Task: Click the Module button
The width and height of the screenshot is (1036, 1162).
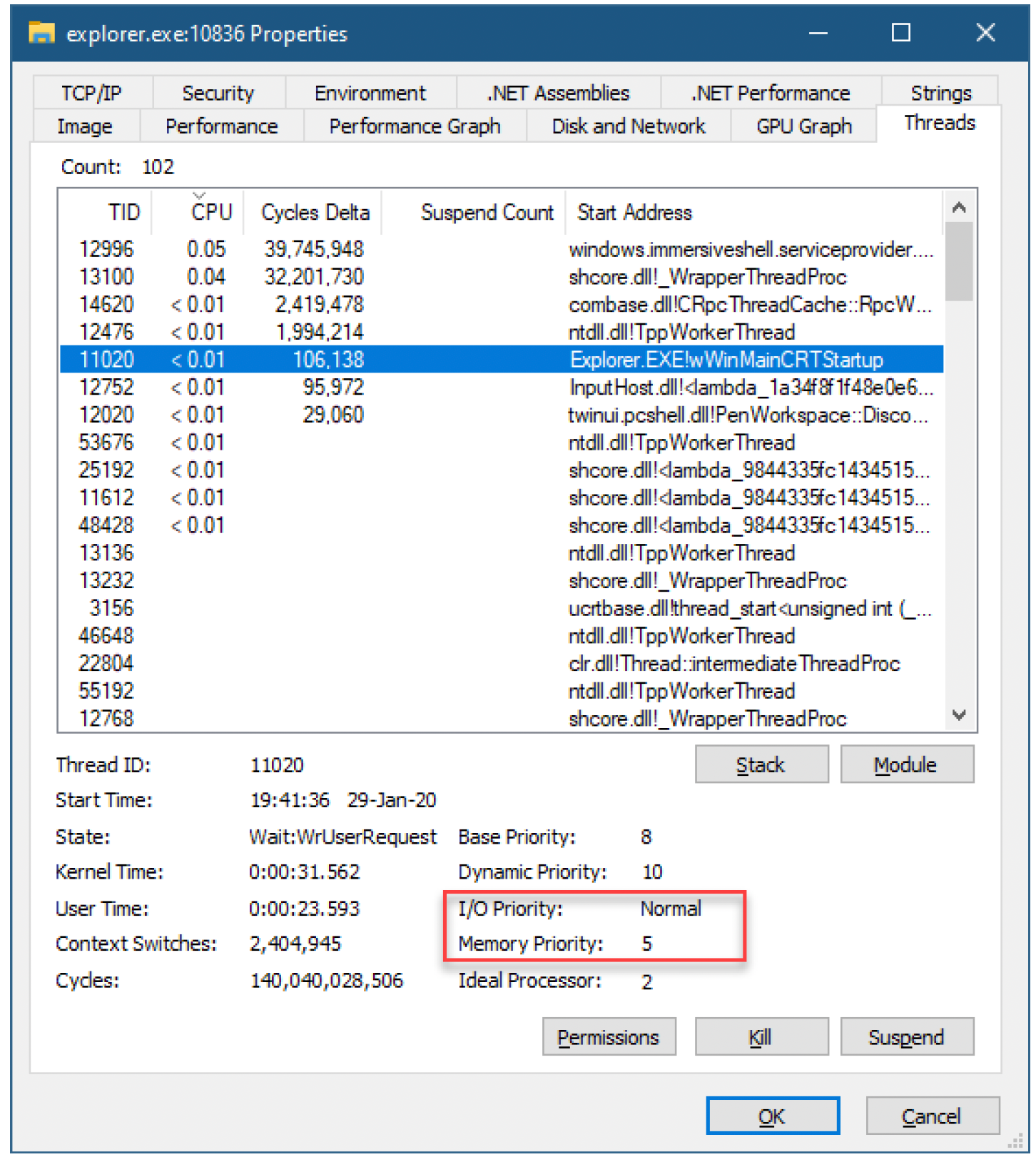Action: click(906, 764)
